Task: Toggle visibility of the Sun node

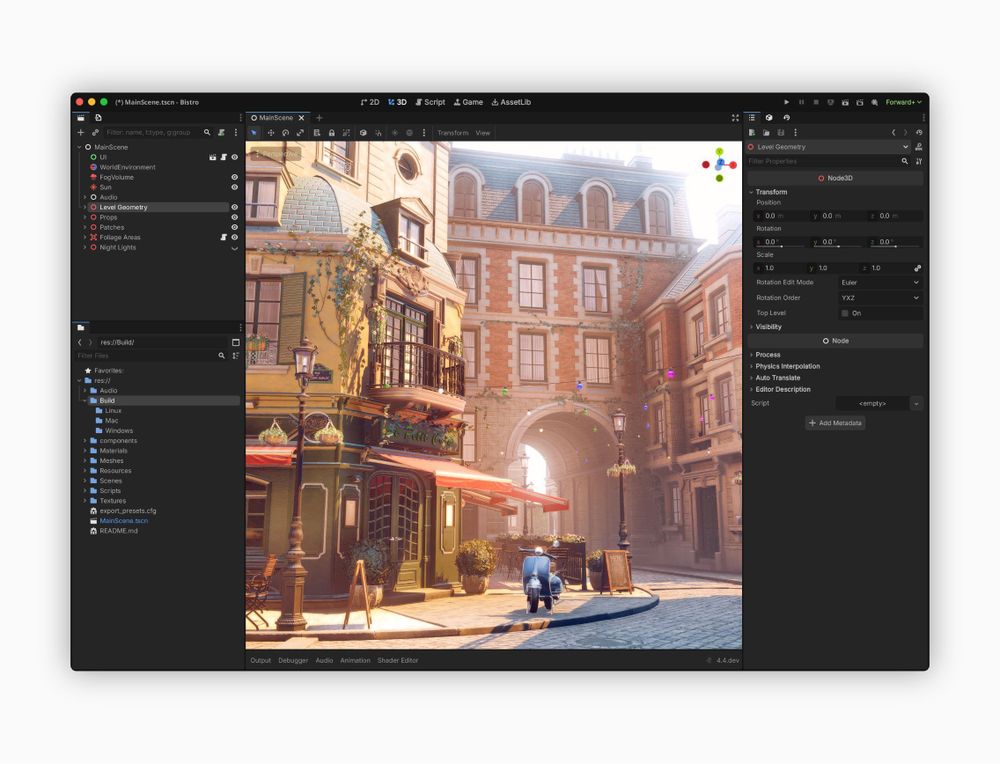Action: coord(235,187)
